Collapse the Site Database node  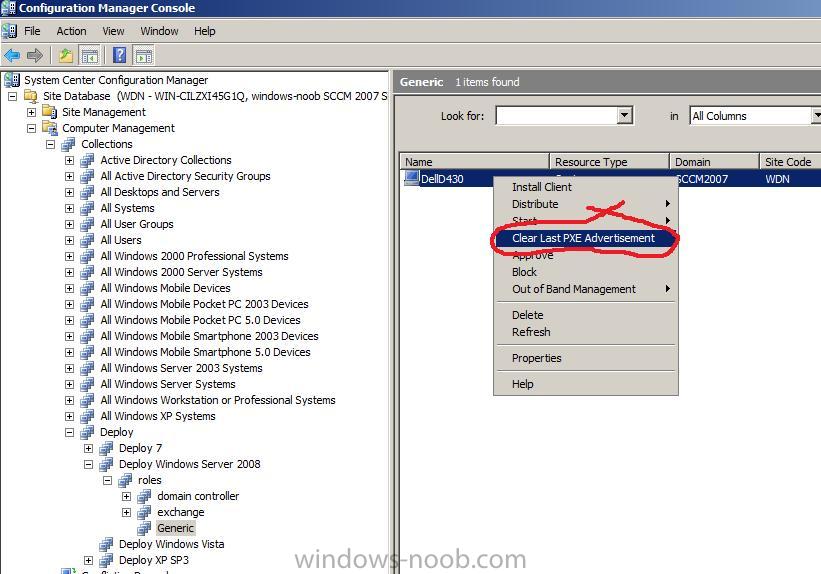pyautogui.click(x=13, y=96)
